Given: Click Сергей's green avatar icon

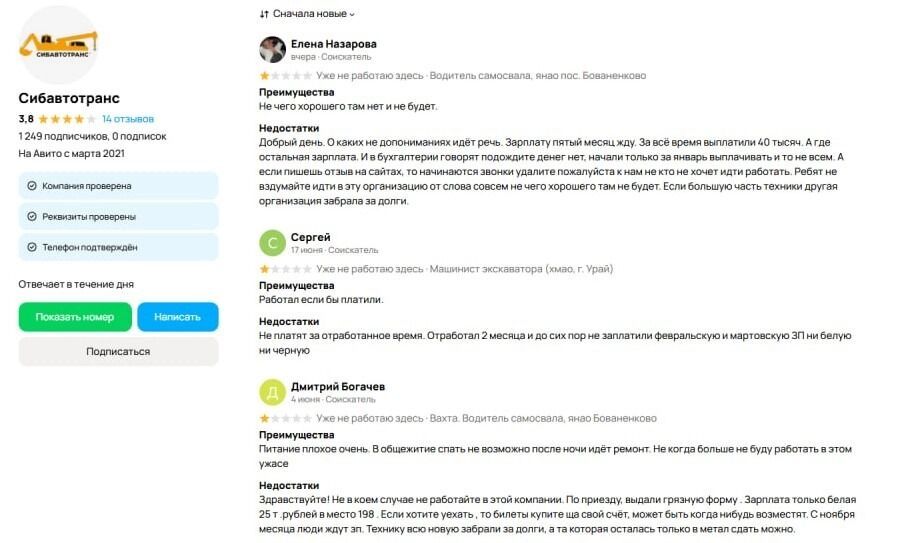Looking at the screenshot, I should click(272, 243).
